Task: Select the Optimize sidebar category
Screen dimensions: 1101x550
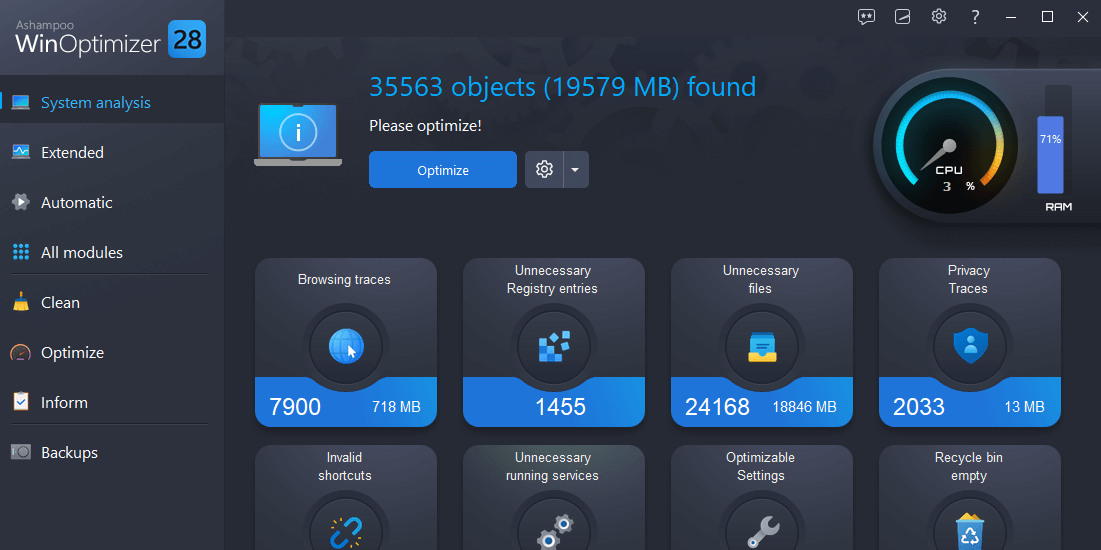Action: tap(112, 353)
